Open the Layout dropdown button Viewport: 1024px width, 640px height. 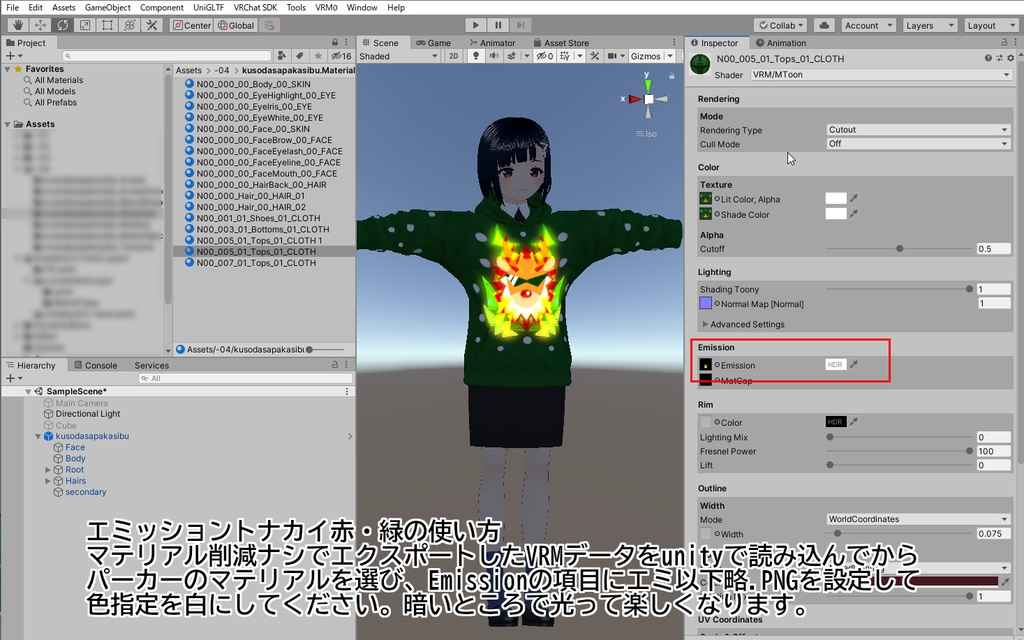(990, 24)
